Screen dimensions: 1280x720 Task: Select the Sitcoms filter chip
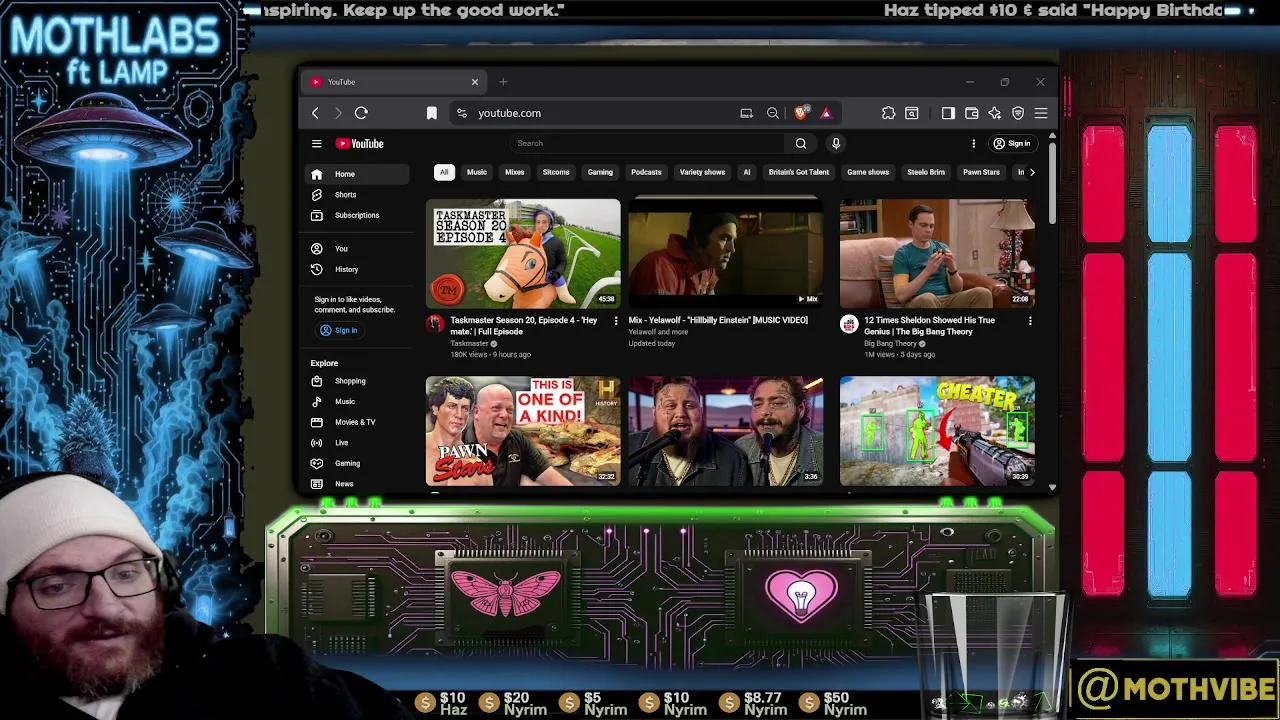pyautogui.click(x=556, y=172)
